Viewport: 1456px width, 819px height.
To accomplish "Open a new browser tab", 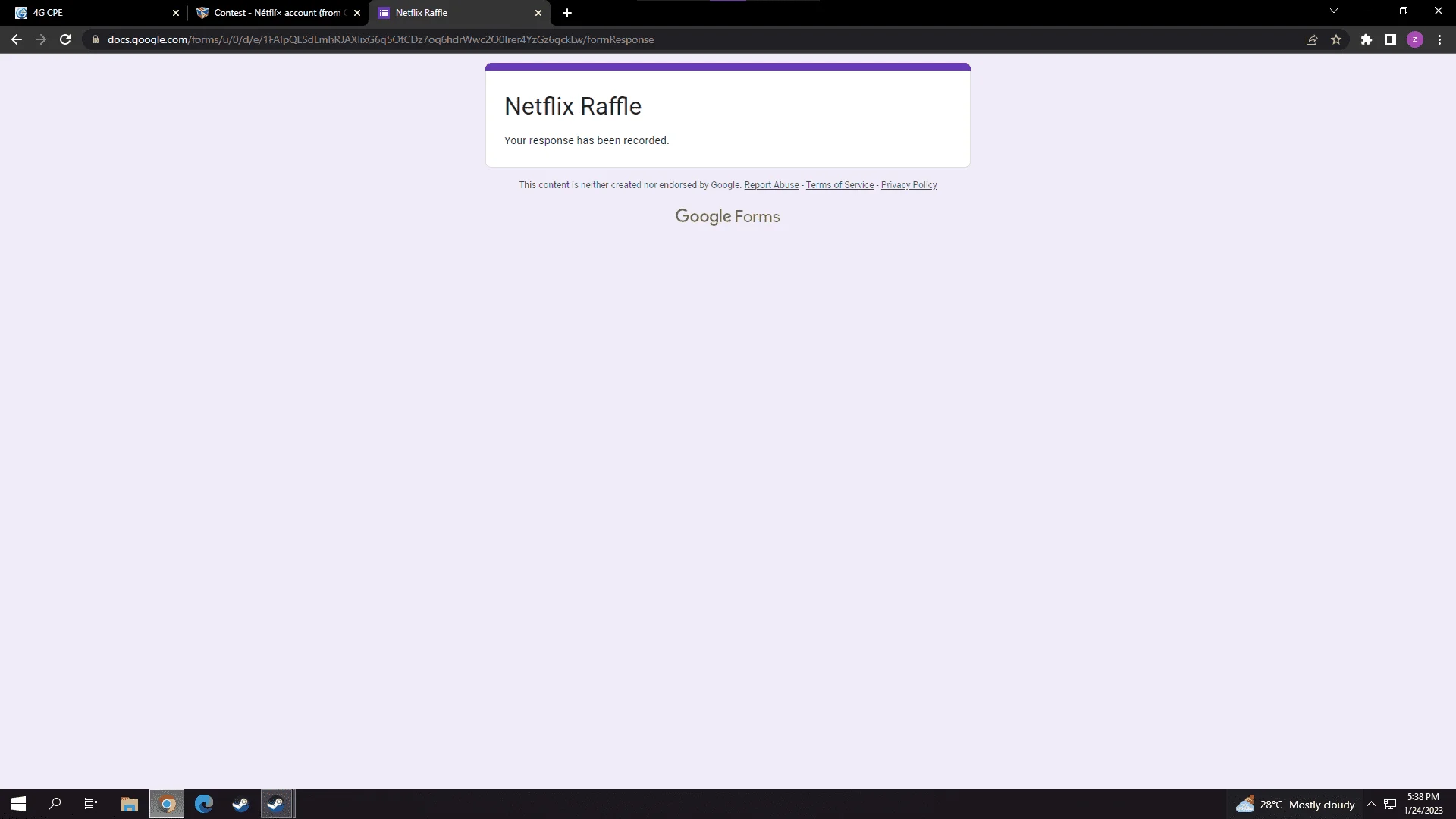I will pos(567,13).
